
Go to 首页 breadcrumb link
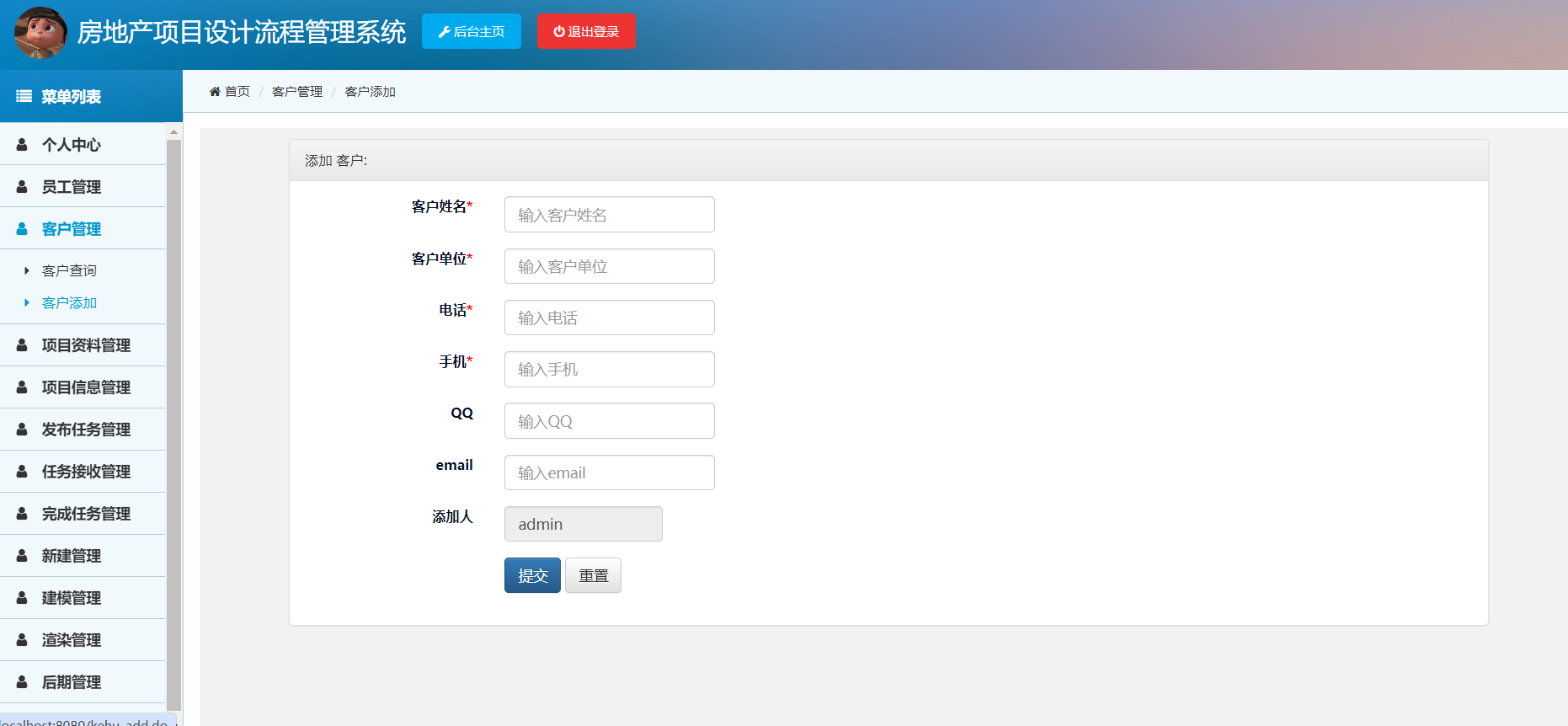pos(237,91)
